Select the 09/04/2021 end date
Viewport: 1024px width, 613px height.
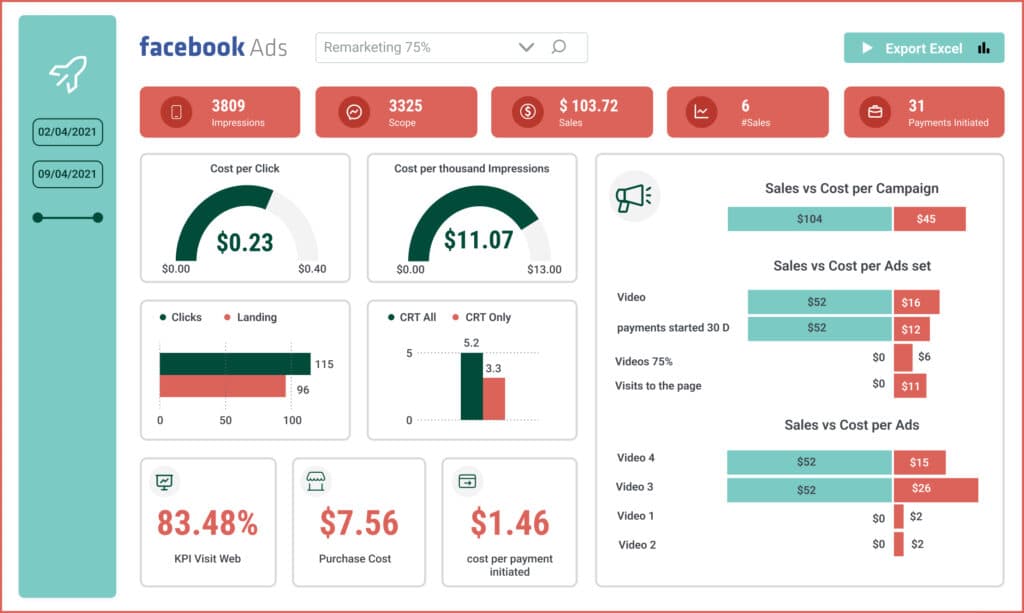[67, 174]
